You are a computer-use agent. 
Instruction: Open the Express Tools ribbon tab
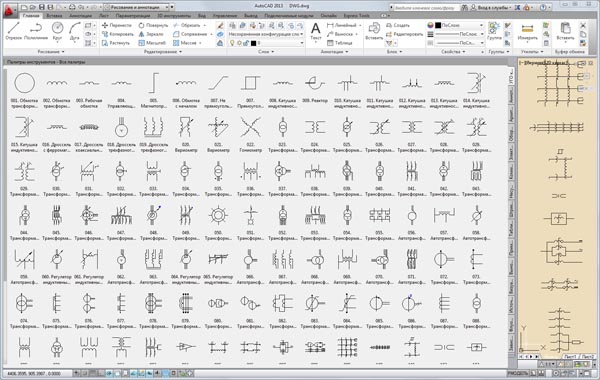[357, 16]
